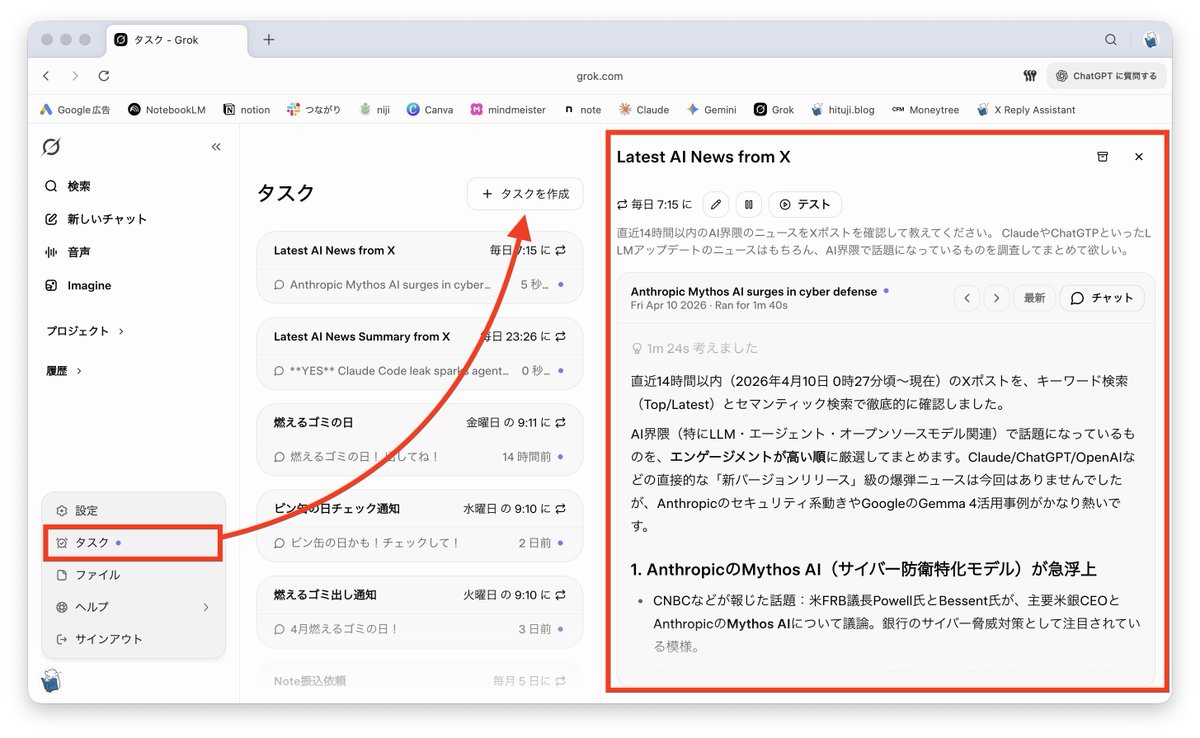This screenshot has height=738, width=1200.
Task: Open niji bookmark
Action: pos(375,110)
